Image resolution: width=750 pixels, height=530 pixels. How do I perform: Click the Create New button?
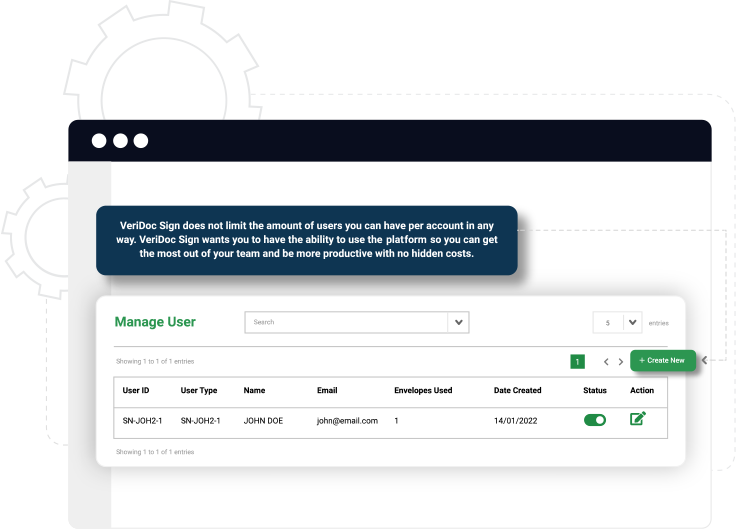tap(662, 360)
